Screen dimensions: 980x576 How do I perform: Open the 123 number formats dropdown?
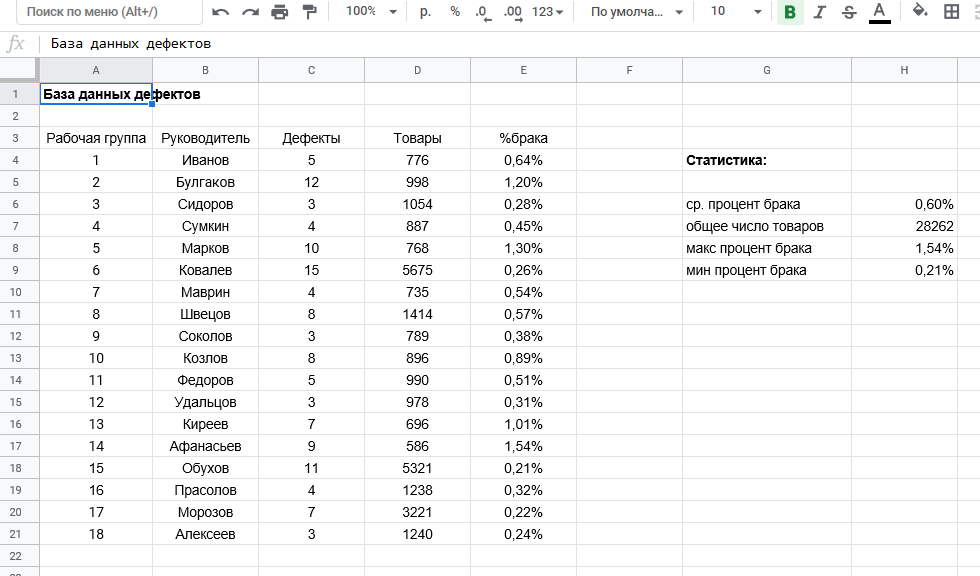(548, 12)
